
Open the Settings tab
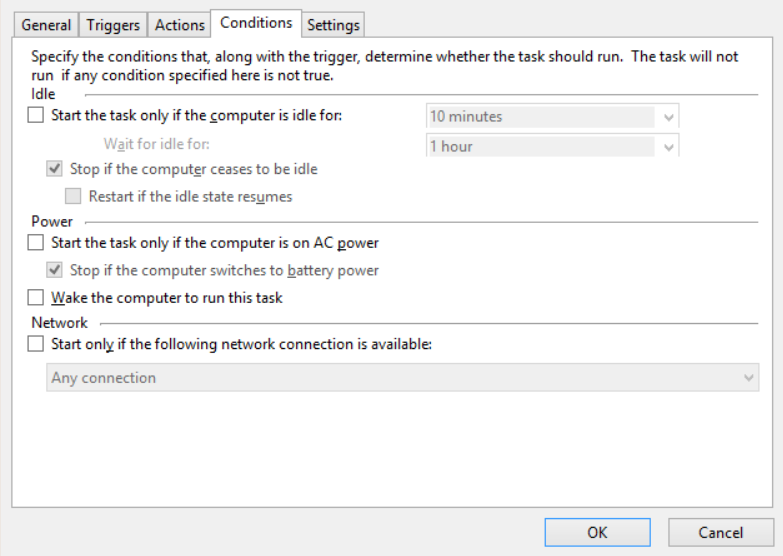333,25
